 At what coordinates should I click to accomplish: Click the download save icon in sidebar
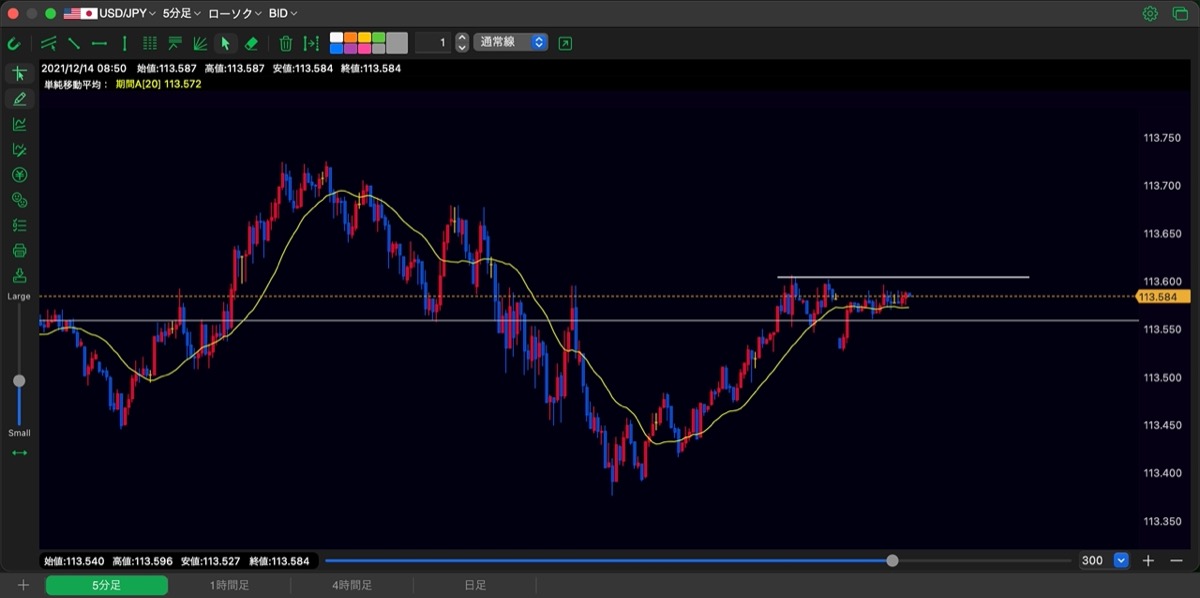(19, 275)
